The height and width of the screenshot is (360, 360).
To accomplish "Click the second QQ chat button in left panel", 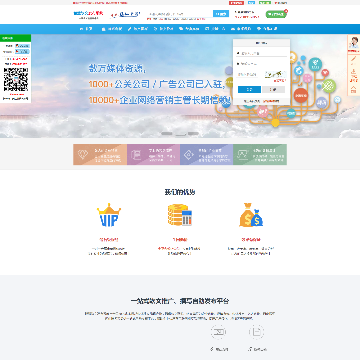I will point(22,52).
